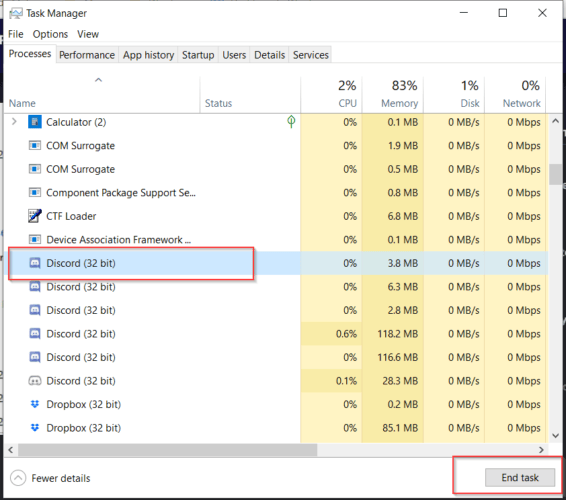Click the horizontal scrollbar thumb

167,450
